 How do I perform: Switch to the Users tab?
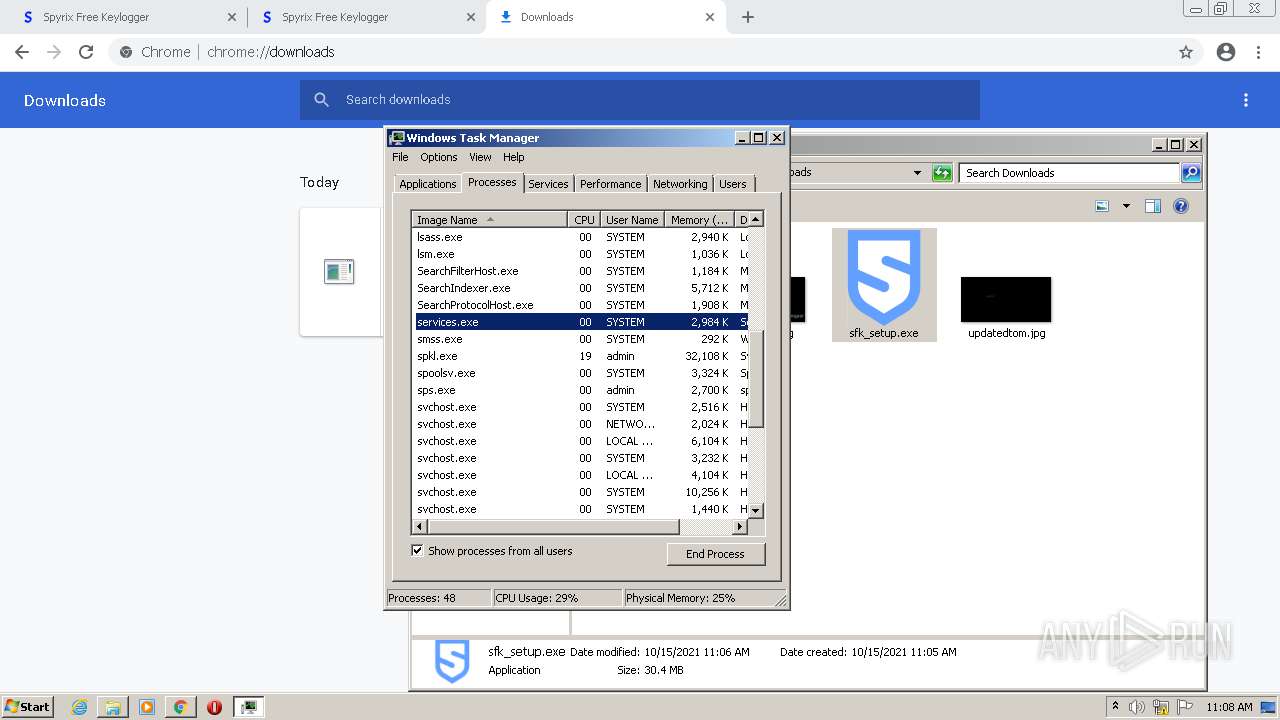(733, 184)
